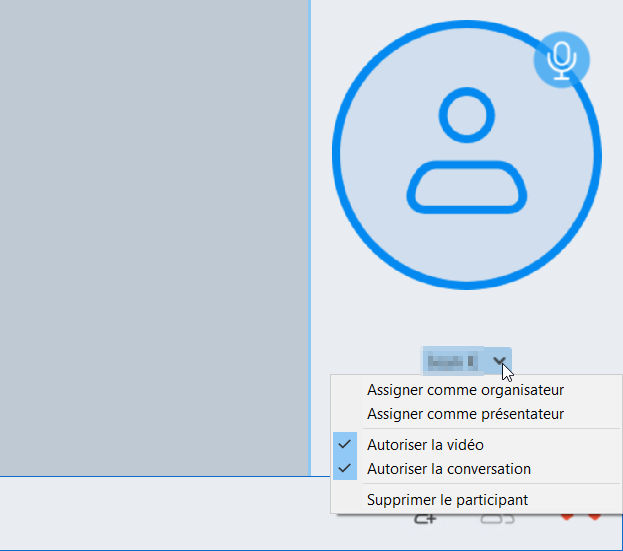This screenshot has width=623, height=551.
Task: Click the checkmark beside Autoriser la vidéo
Action: point(344,444)
